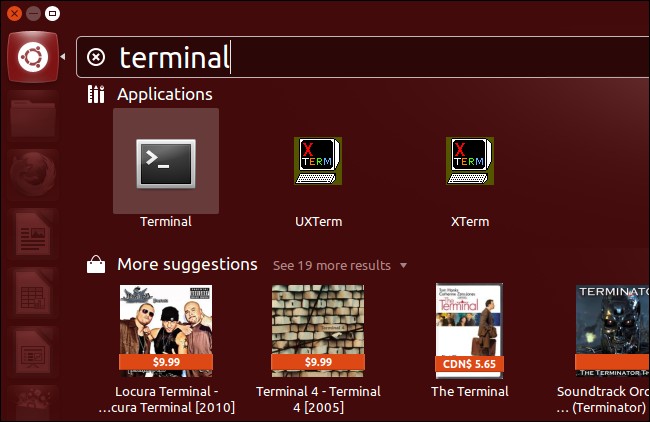This screenshot has width=650, height=422.
Task: Click the Applications section heading
Action: pyautogui.click(x=165, y=95)
